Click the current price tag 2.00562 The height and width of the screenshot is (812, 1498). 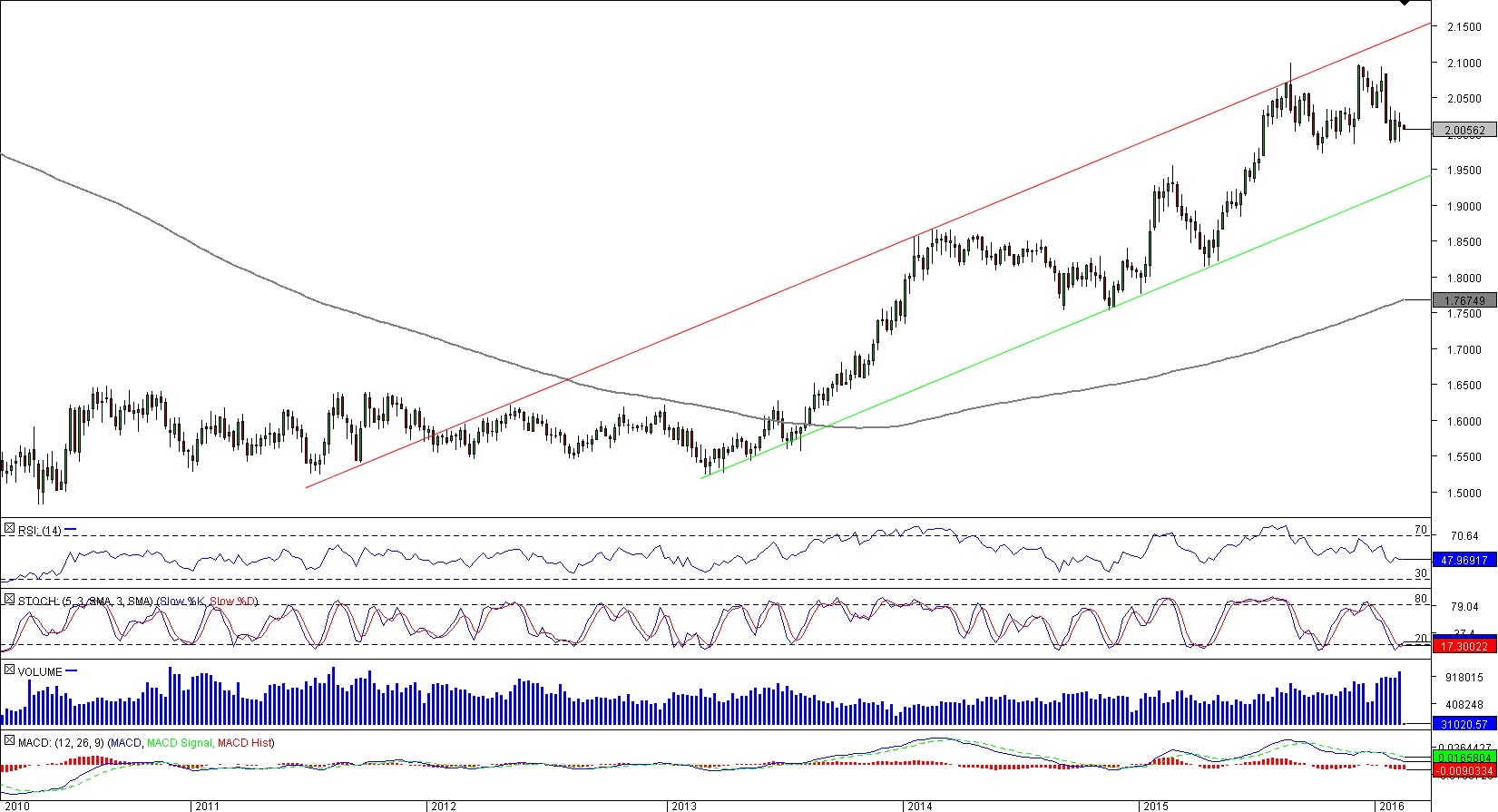click(1464, 130)
